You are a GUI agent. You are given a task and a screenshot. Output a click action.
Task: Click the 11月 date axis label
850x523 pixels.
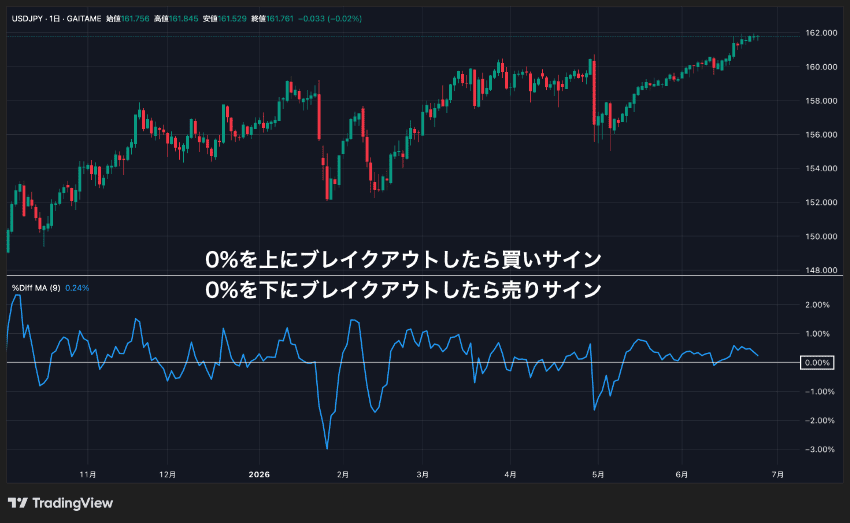coord(87,474)
